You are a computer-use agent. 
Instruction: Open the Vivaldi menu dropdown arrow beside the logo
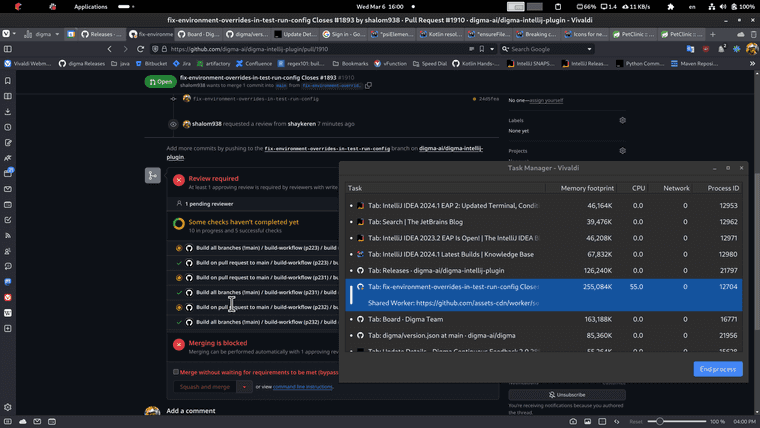(x=14, y=34)
